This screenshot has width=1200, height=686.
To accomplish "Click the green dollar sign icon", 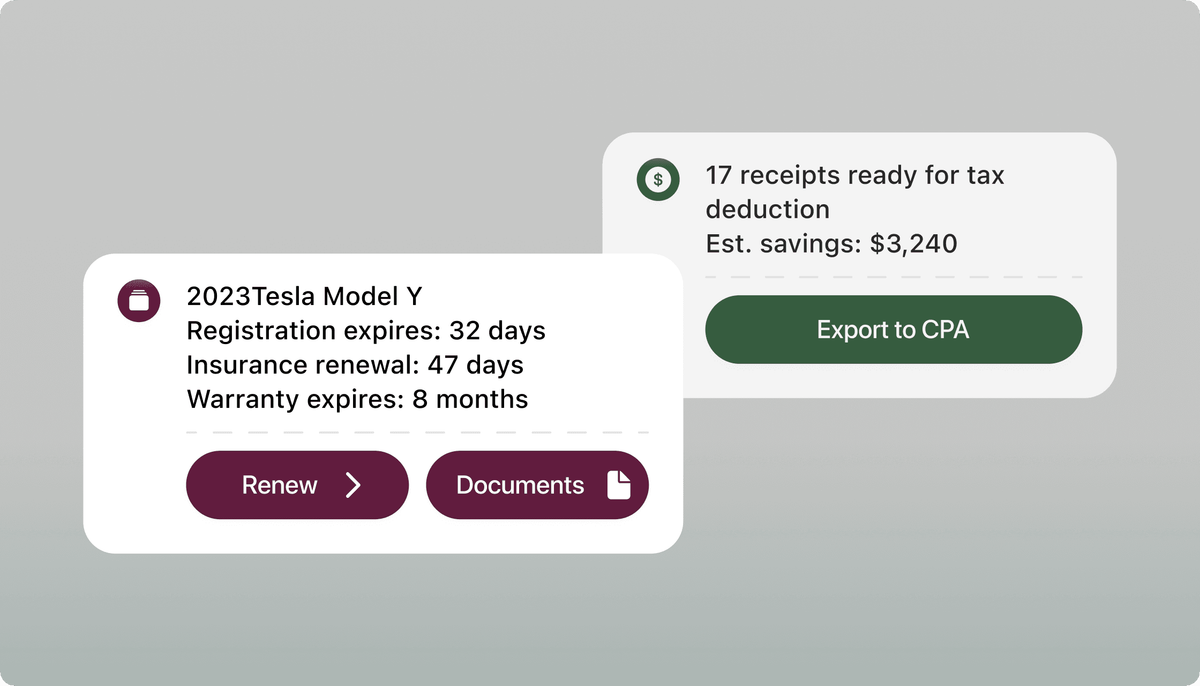I will [x=657, y=180].
